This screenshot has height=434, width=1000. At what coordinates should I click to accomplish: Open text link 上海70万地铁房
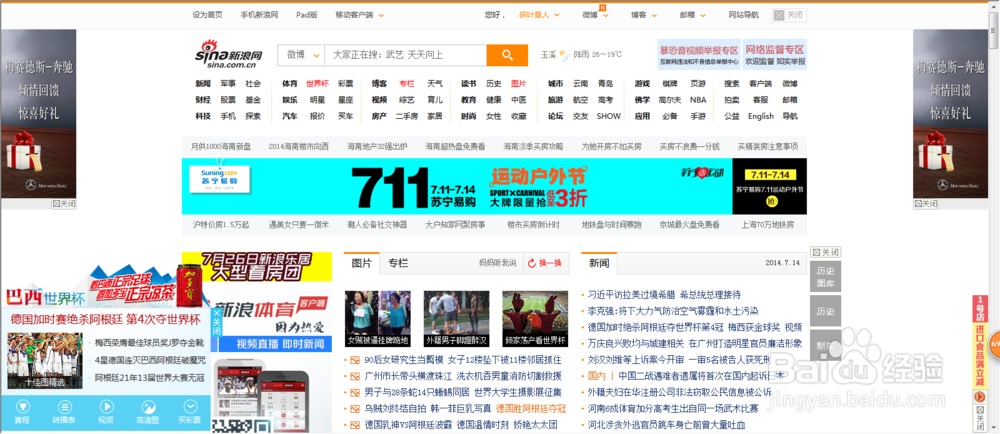tap(768, 225)
